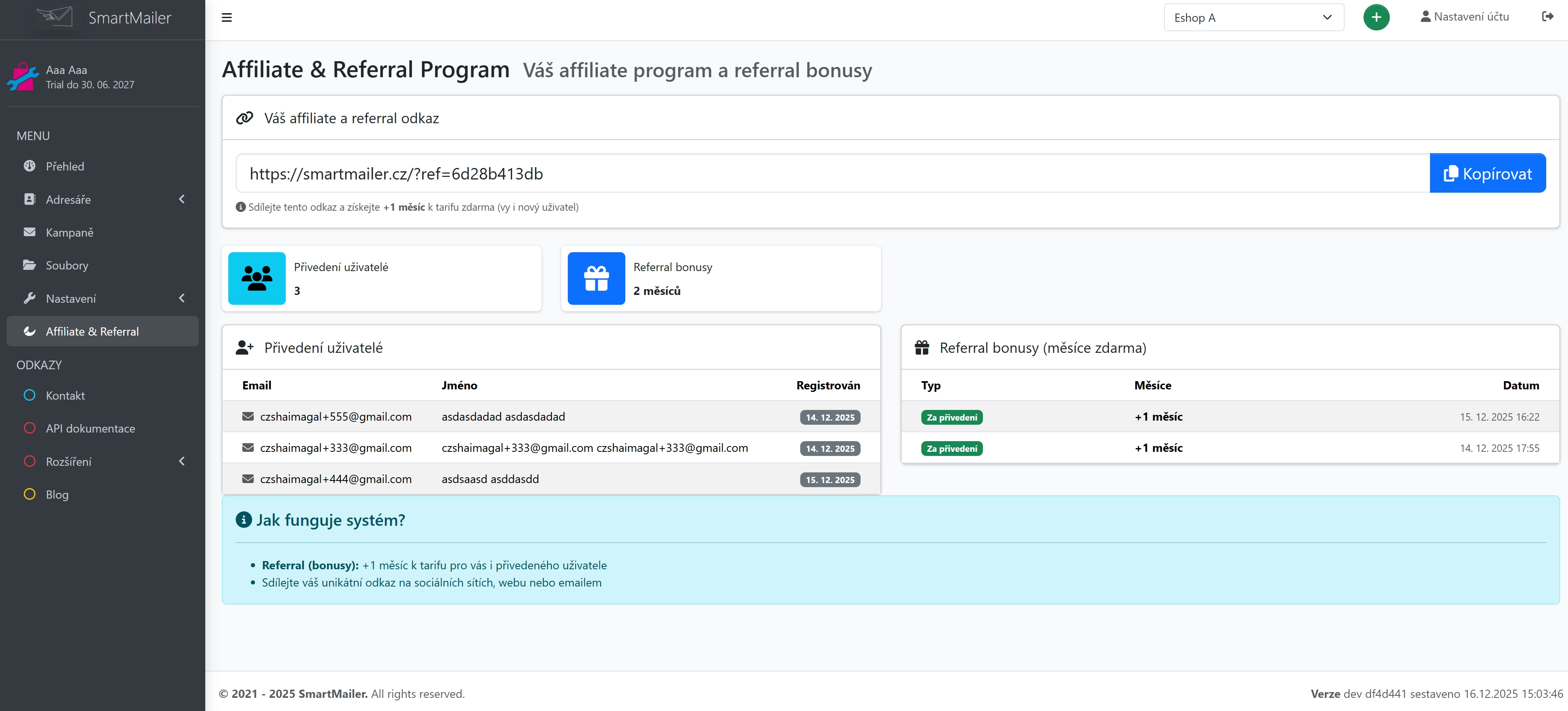The image size is (1568, 711).
Task: Expand the Nastavení submenu chevron
Action: 181,298
